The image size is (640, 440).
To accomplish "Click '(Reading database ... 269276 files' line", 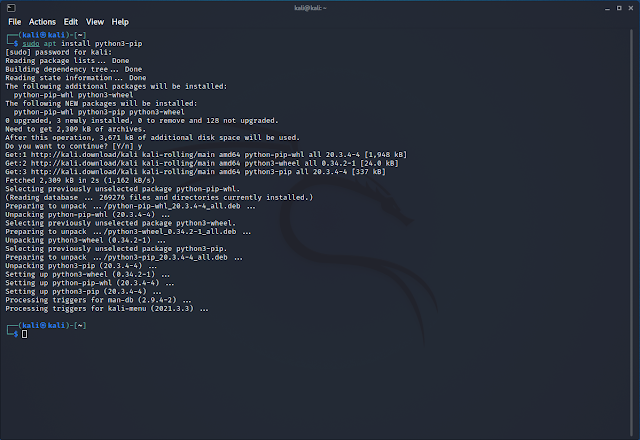I will pyautogui.click(x=159, y=198).
